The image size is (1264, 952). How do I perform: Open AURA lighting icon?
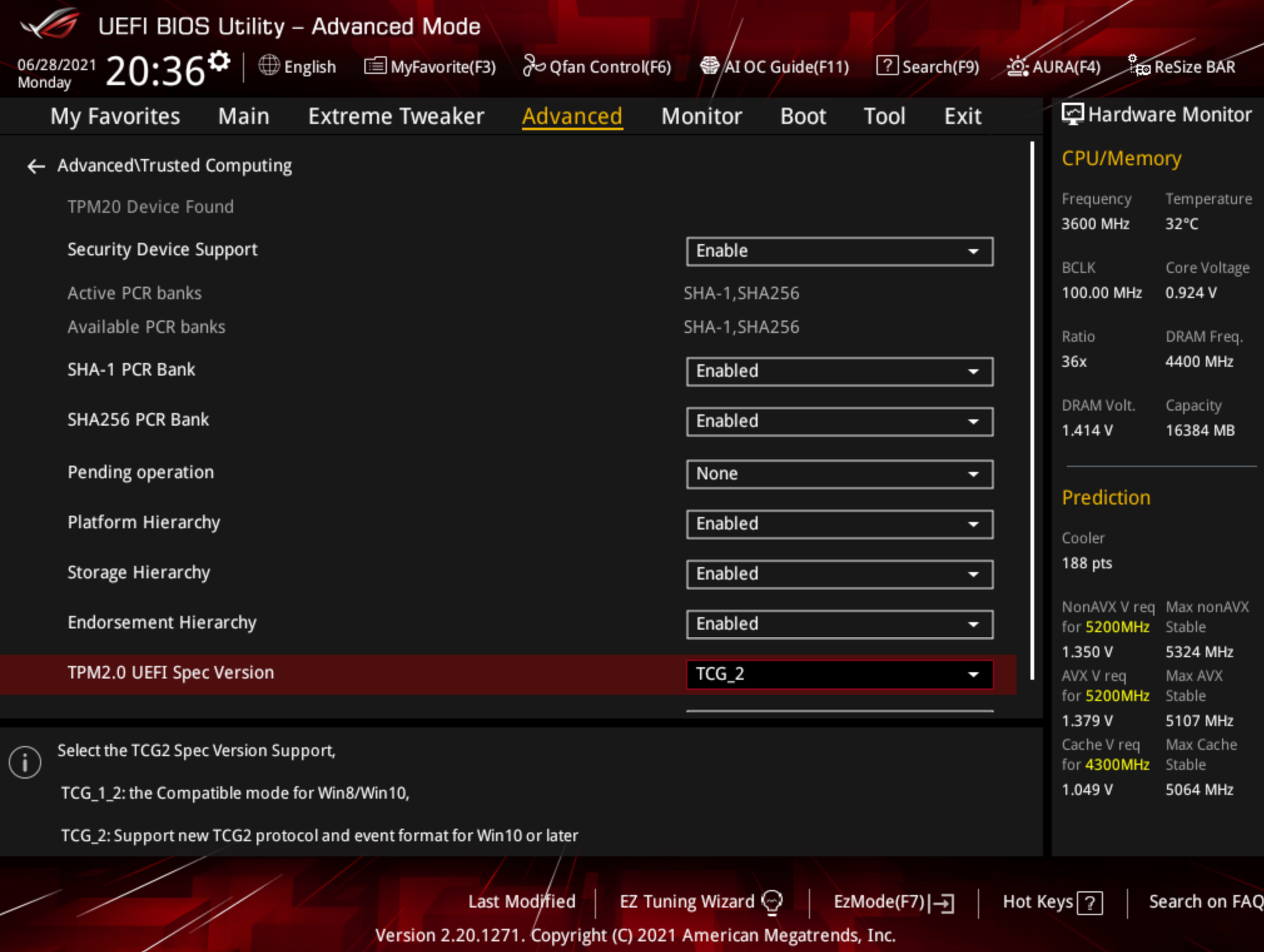[1017, 66]
